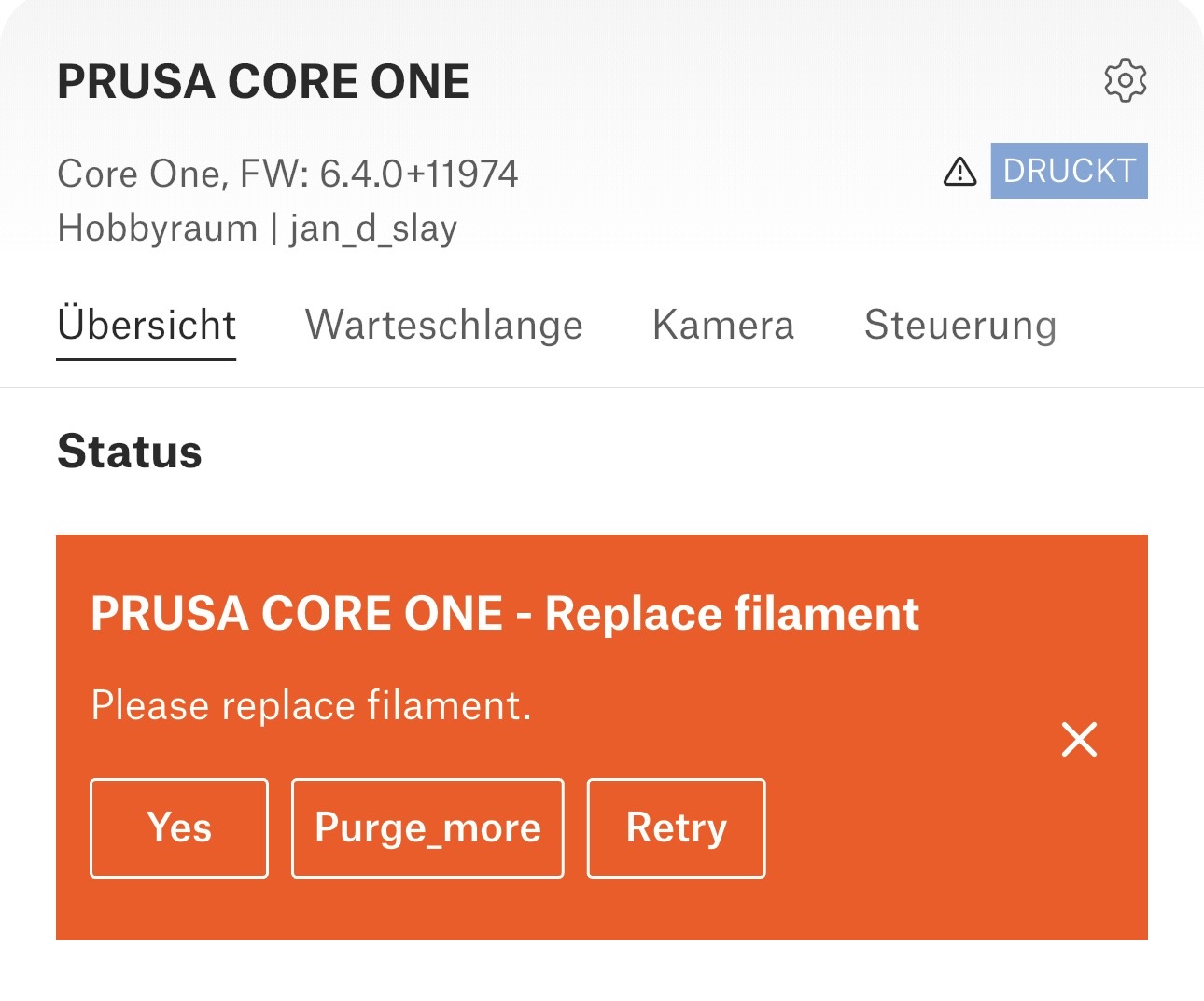
Task: Click the 'Please replace filament.' message
Action: pyautogui.click(x=311, y=705)
